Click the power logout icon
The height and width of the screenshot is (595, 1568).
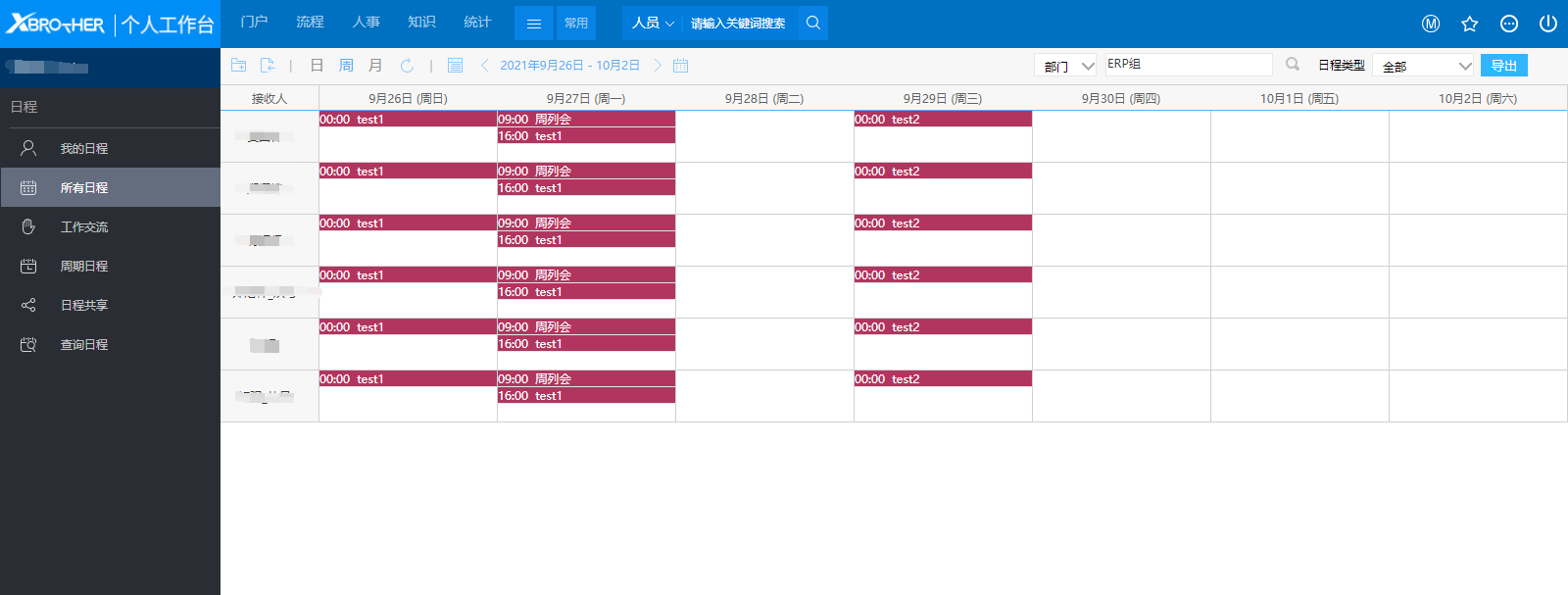1547,24
